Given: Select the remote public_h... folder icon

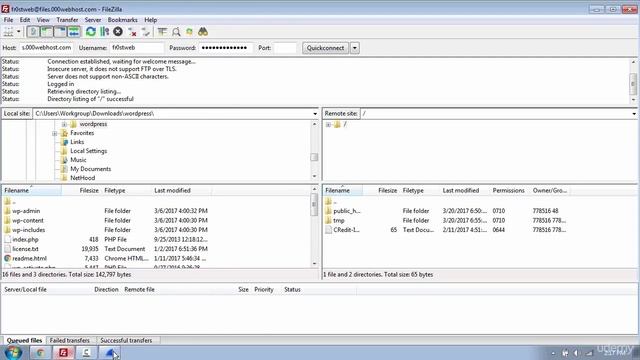Looking at the screenshot, I should coord(329,211).
